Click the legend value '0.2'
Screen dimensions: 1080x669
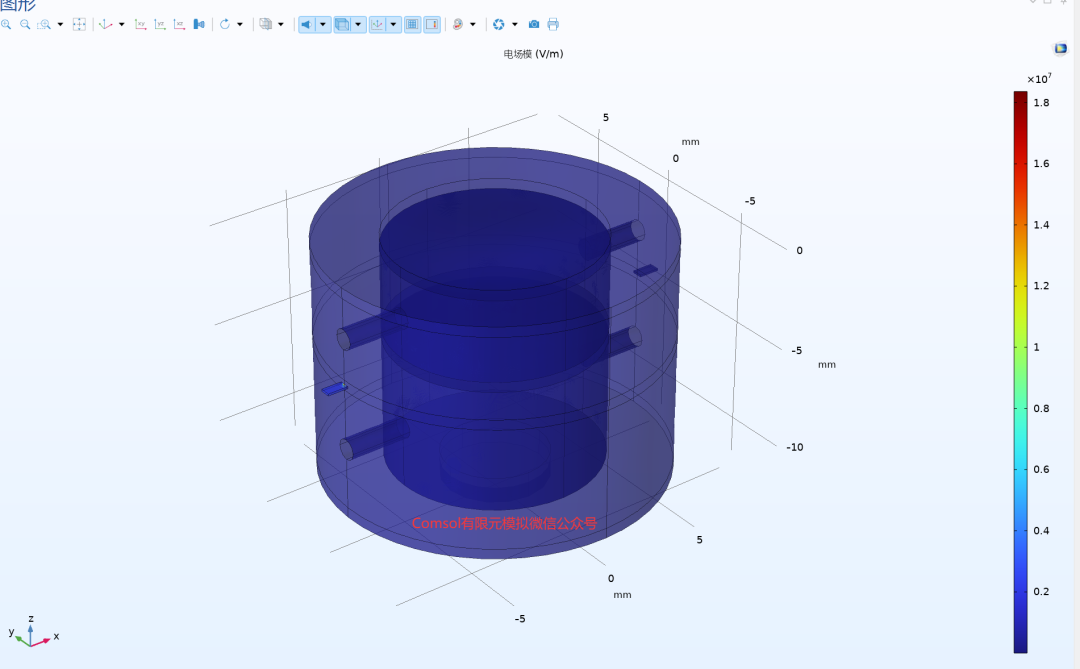[1041, 591]
